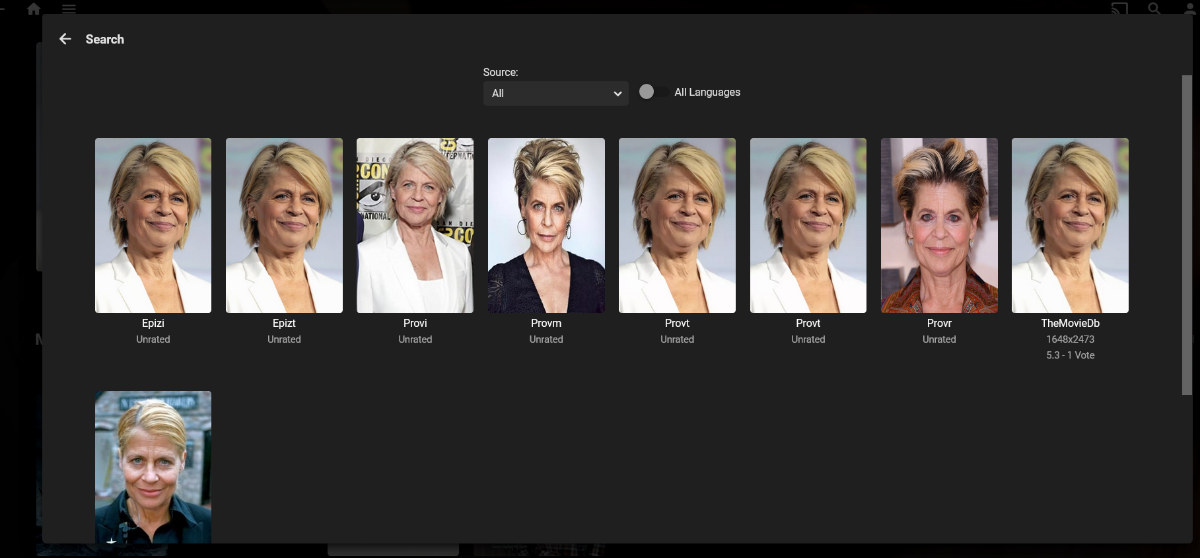Select the Epizt image thumbnail

click(x=284, y=226)
